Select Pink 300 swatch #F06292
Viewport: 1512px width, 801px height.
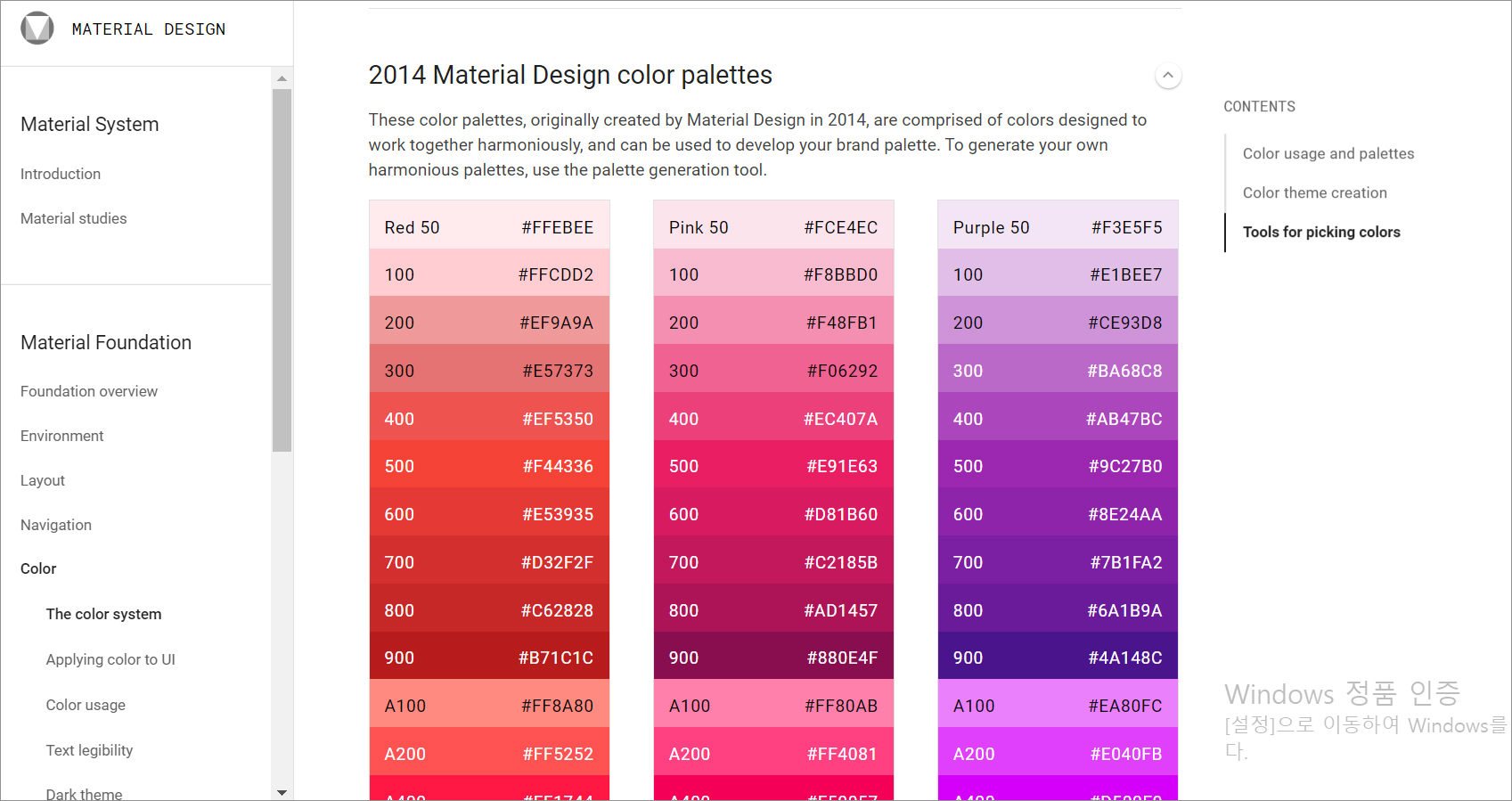pos(773,369)
